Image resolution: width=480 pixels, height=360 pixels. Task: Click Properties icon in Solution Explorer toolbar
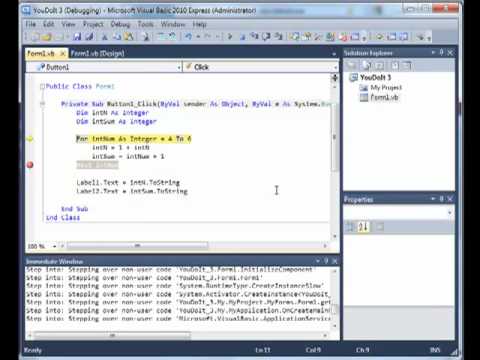(352, 66)
